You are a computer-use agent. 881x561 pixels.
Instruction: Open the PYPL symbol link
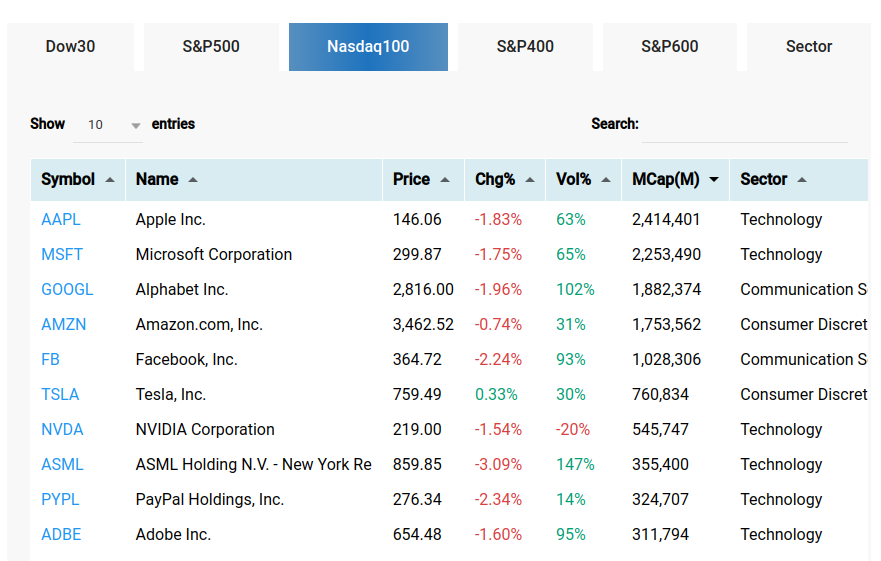coord(60,500)
